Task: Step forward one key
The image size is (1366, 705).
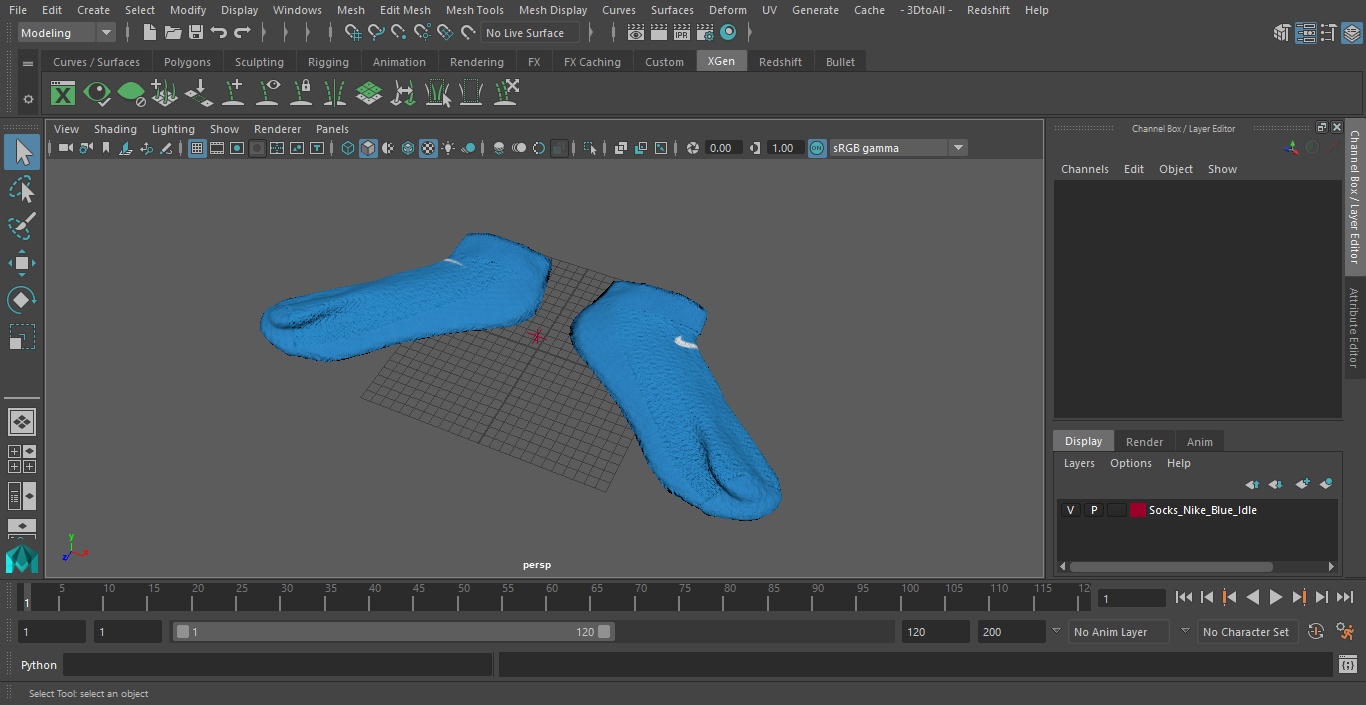Action: [1298, 597]
